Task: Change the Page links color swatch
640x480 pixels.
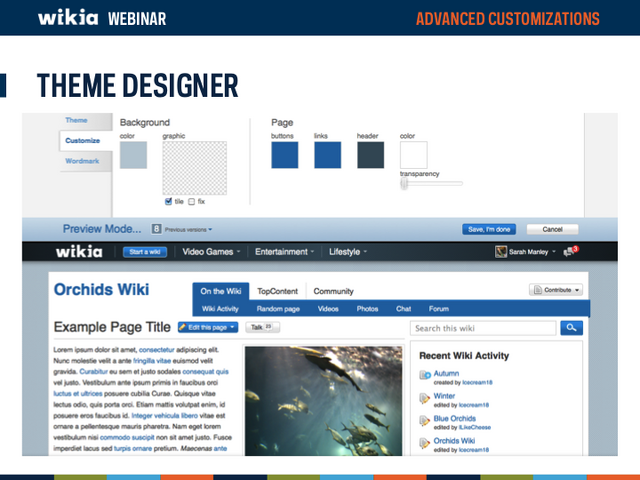Action: point(328,155)
